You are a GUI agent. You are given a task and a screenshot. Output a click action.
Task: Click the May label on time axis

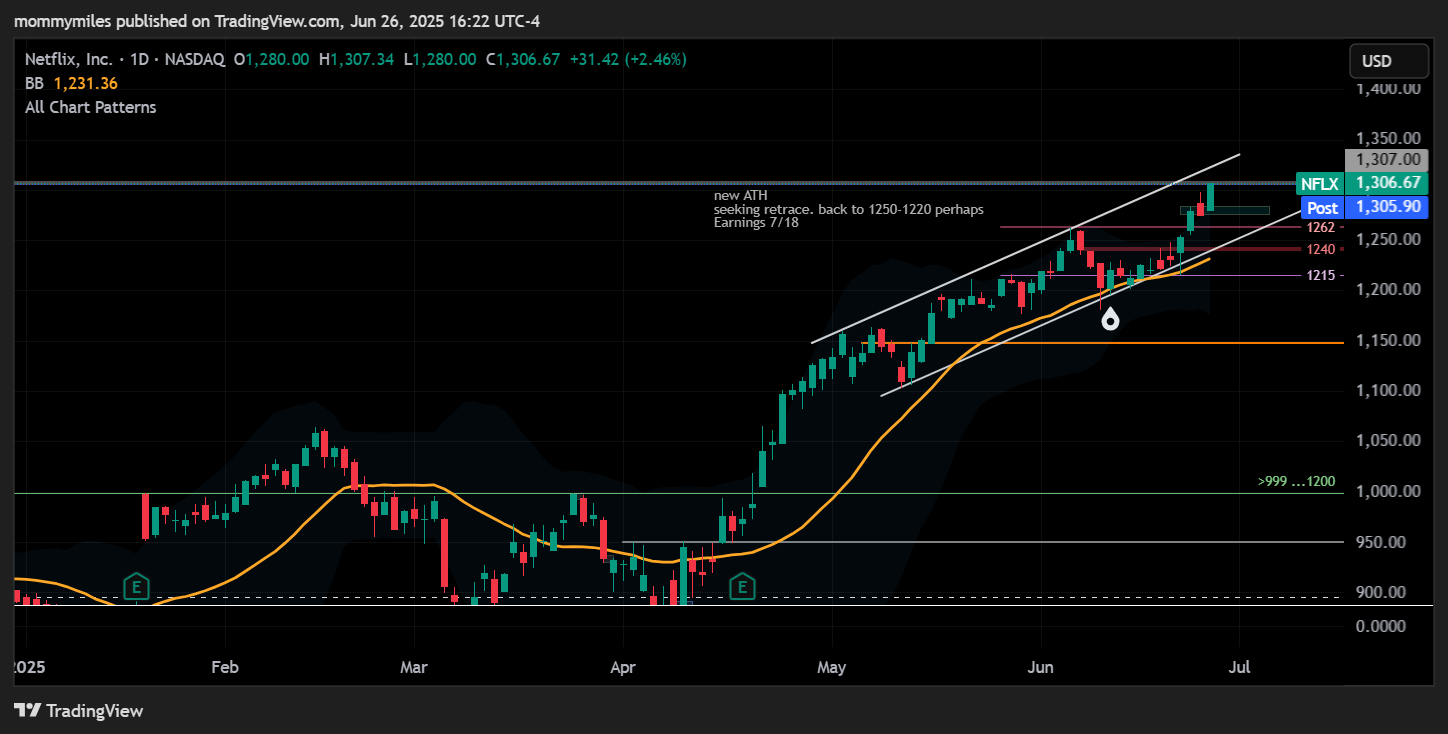[x=833, y=665]
